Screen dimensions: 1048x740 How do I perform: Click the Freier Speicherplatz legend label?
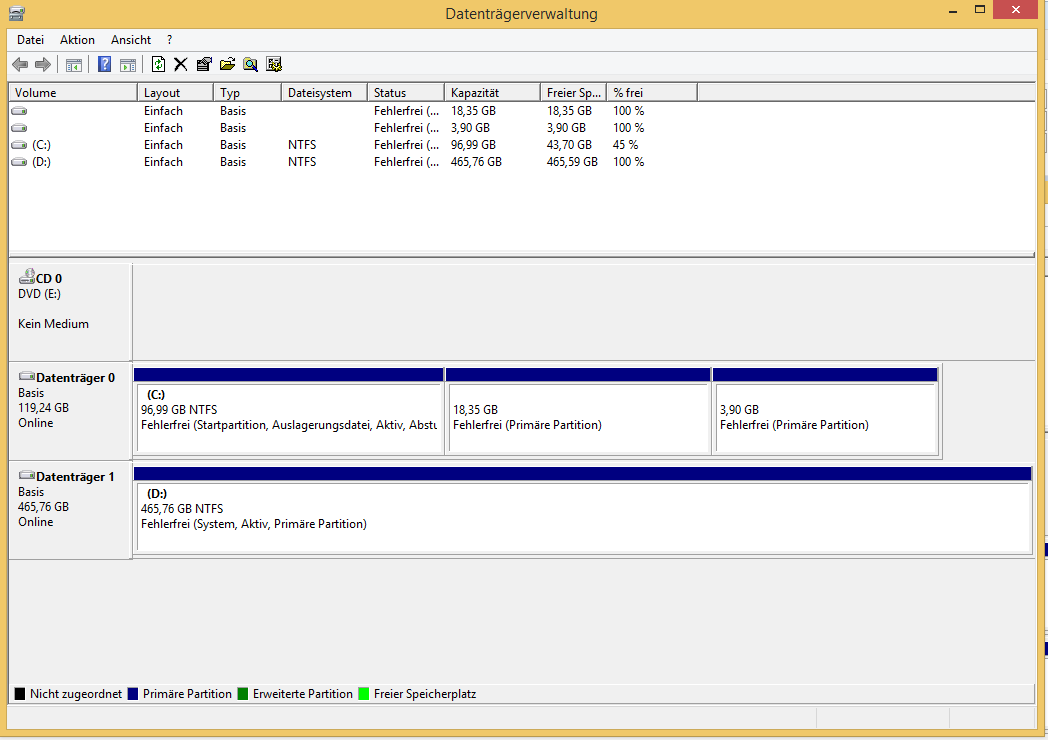425,694
